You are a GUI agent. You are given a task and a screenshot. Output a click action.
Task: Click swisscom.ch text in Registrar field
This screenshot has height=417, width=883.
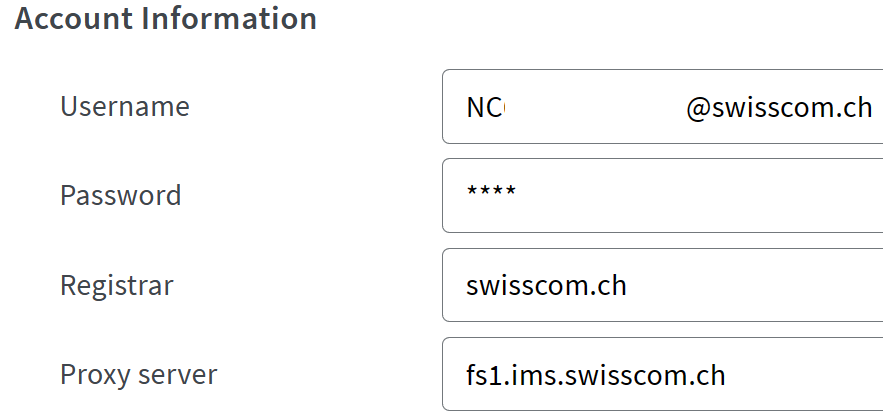pyautogui.click(x=546, y=286)
